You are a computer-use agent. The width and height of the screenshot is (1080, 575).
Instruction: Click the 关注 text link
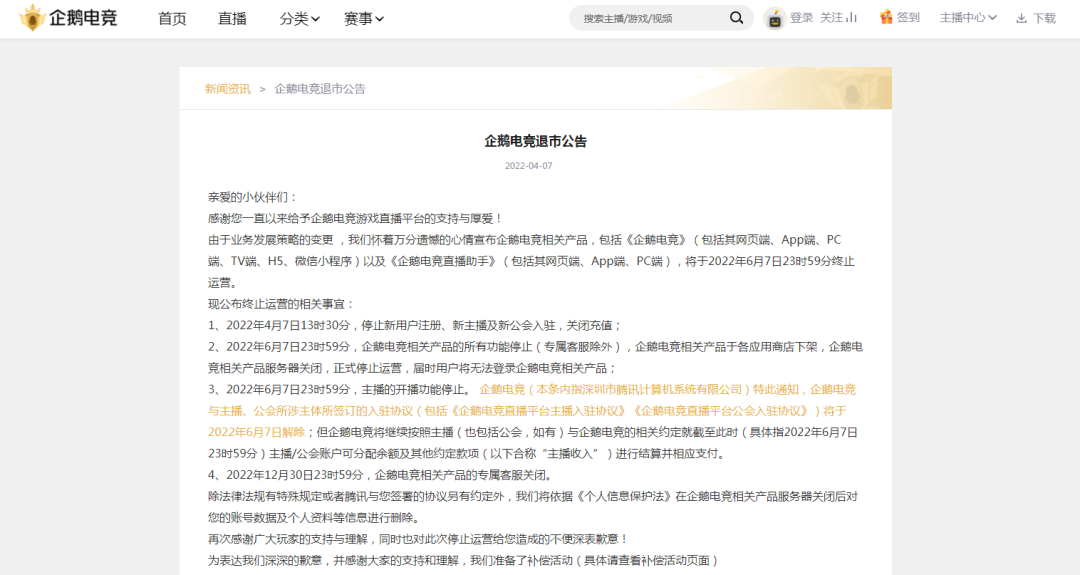(831, 18)
